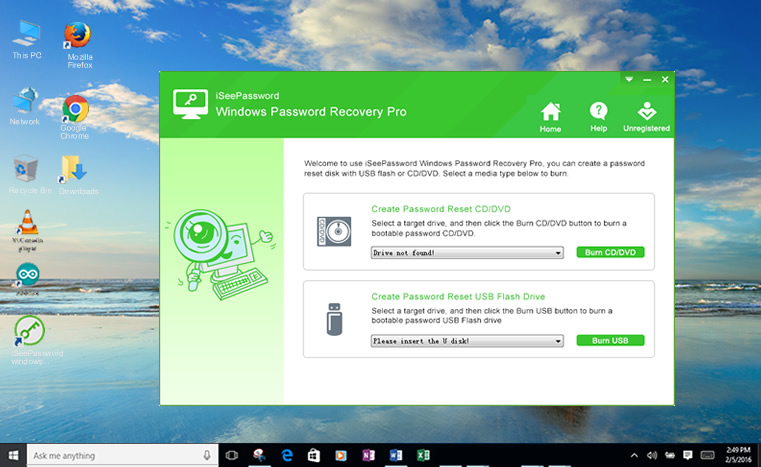Open the title bar dropdown menu arrow

tap(629, 79)
